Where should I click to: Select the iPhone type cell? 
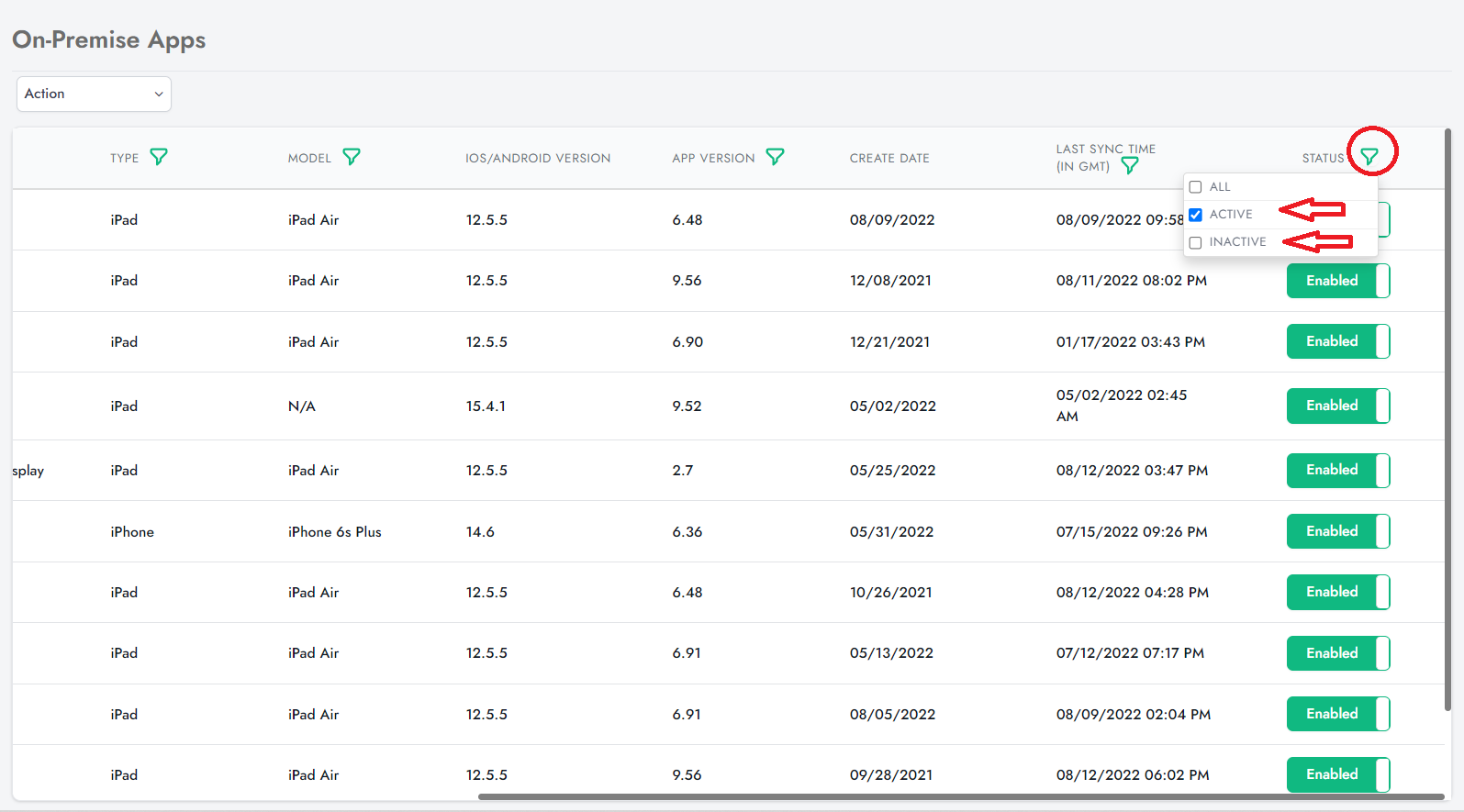pos(132,531)
